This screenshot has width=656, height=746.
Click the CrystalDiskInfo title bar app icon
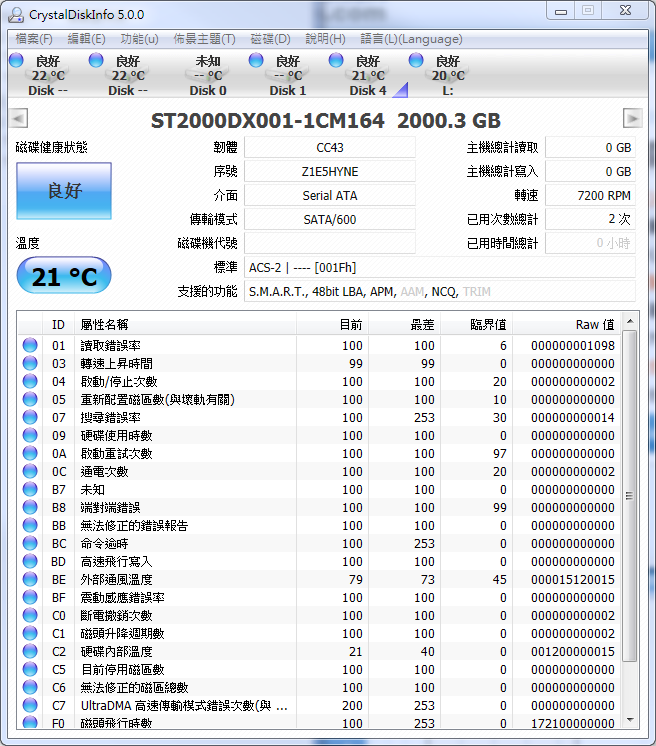pos(16,15)
